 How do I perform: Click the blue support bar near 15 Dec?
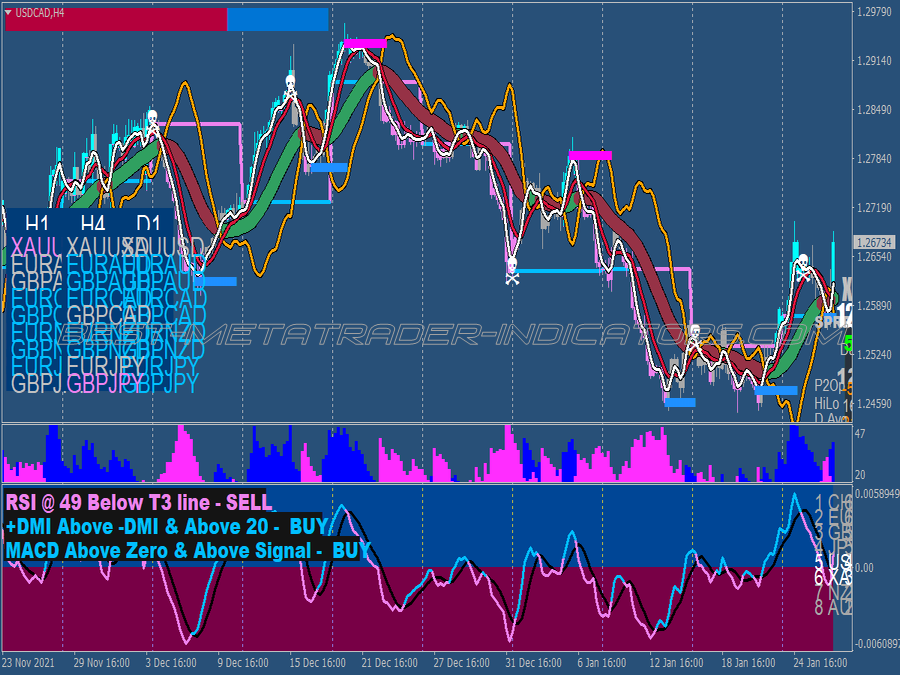[x=328, y=168]
